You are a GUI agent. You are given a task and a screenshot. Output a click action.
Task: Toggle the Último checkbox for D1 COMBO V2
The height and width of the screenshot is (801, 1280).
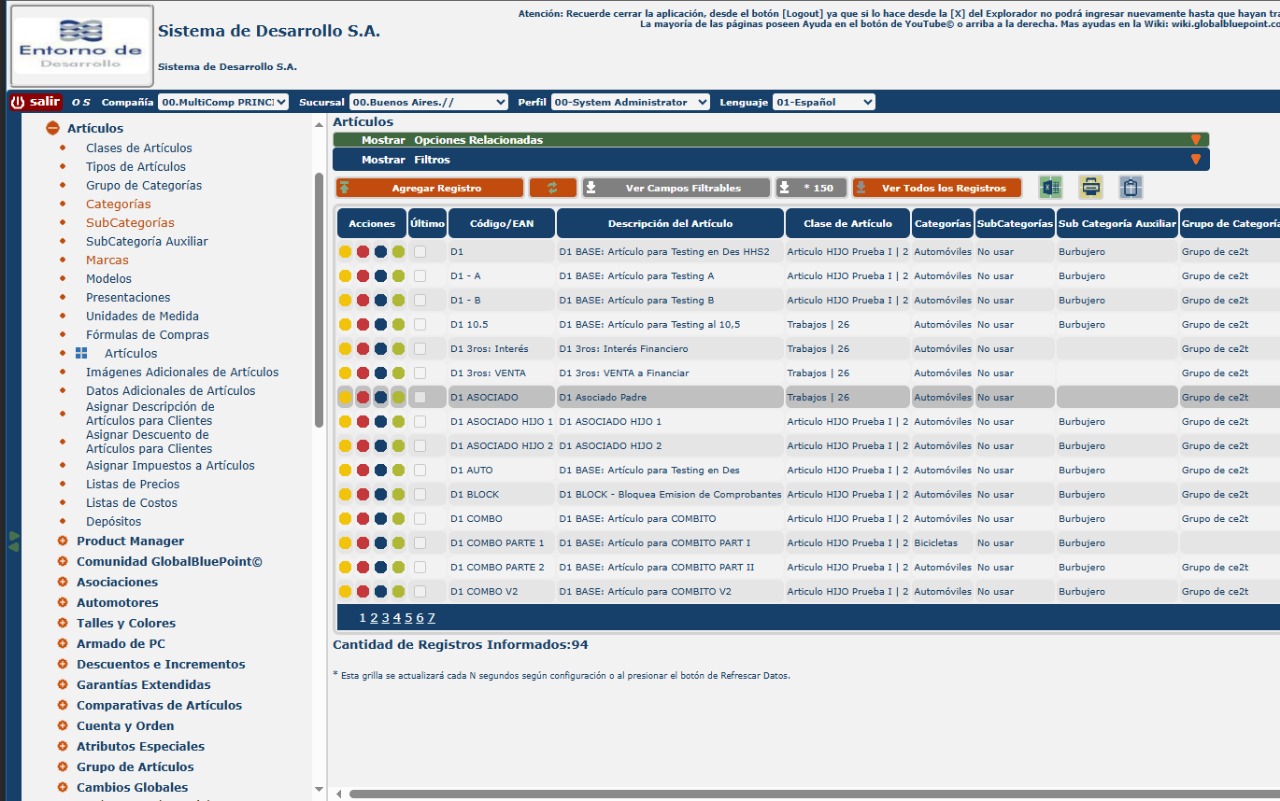coord(420,592)
